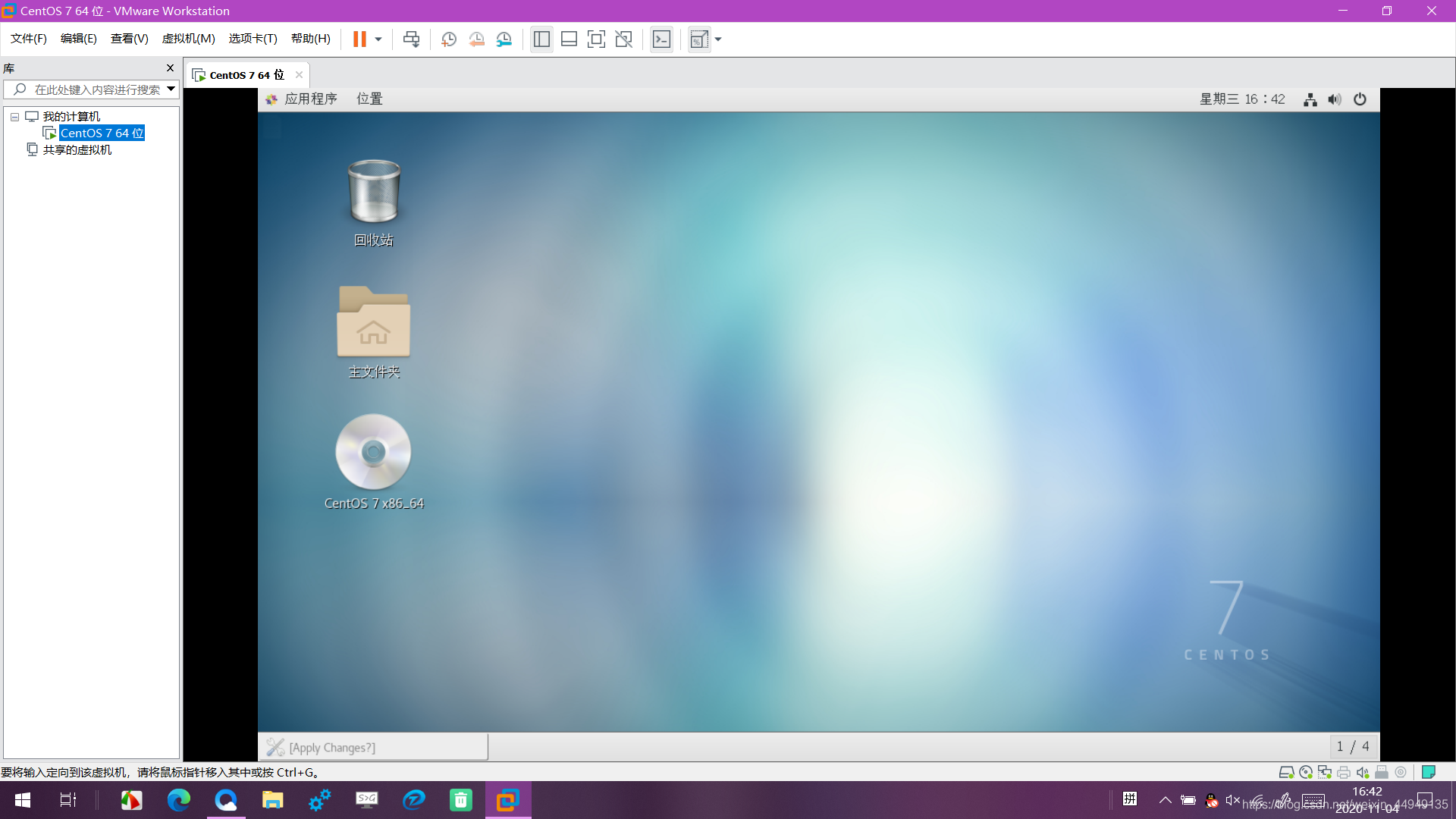This screenshot has height=819, width=1456.
Task: Open the suspend button dropdown arrow
Action: pyautogui.click(x=377, y=39)
